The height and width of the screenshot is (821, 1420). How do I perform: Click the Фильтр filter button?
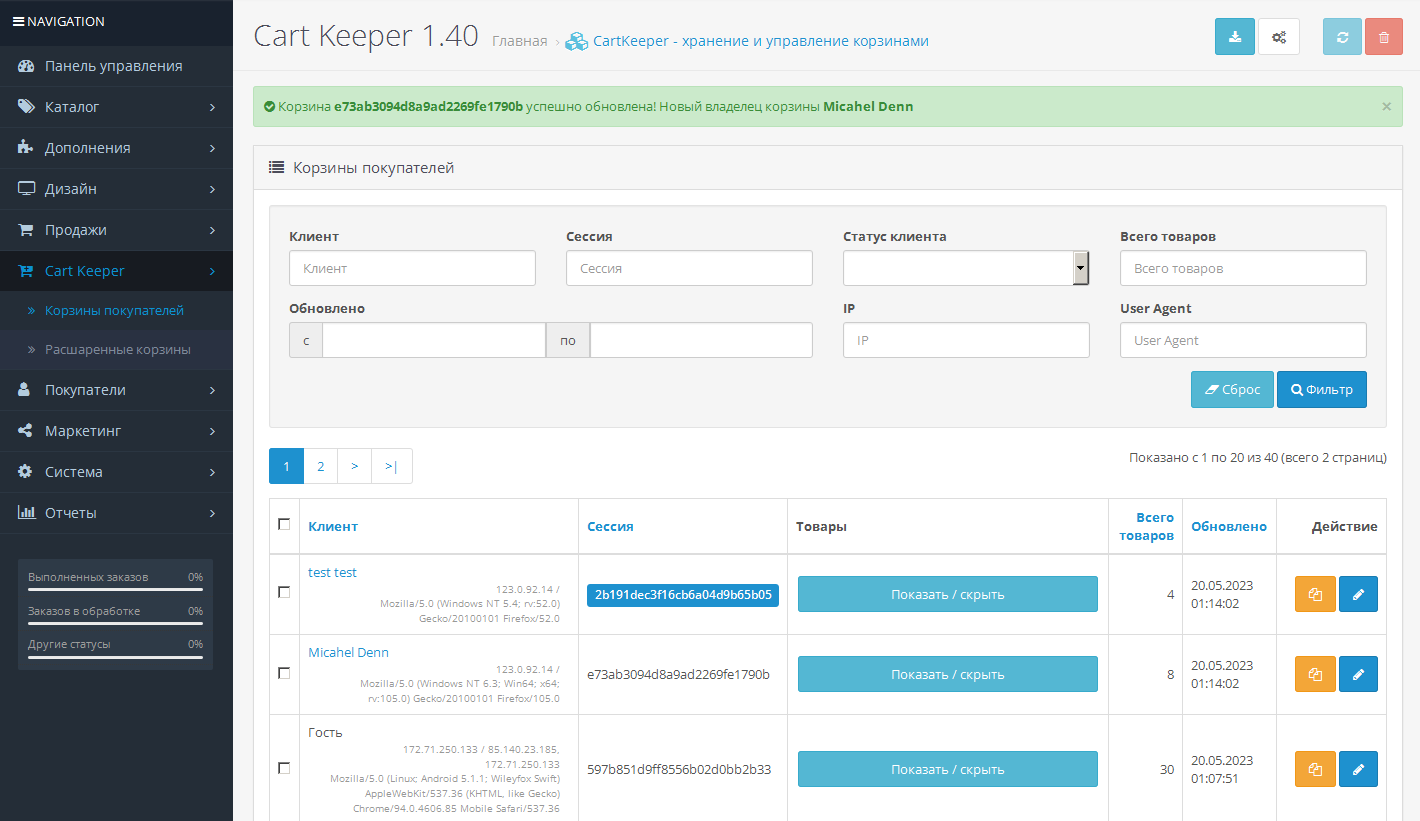coord(1322,390)
